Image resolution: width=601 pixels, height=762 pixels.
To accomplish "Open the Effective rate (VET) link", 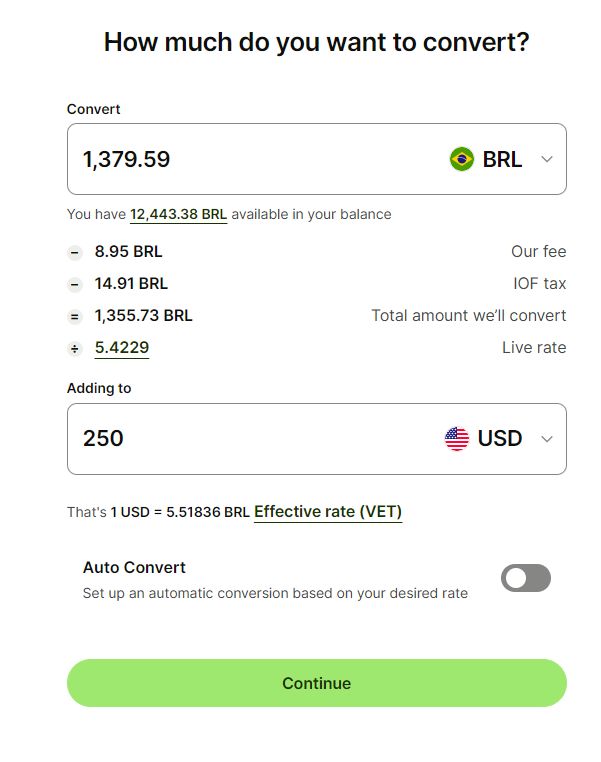I will [x=328, y=512].
